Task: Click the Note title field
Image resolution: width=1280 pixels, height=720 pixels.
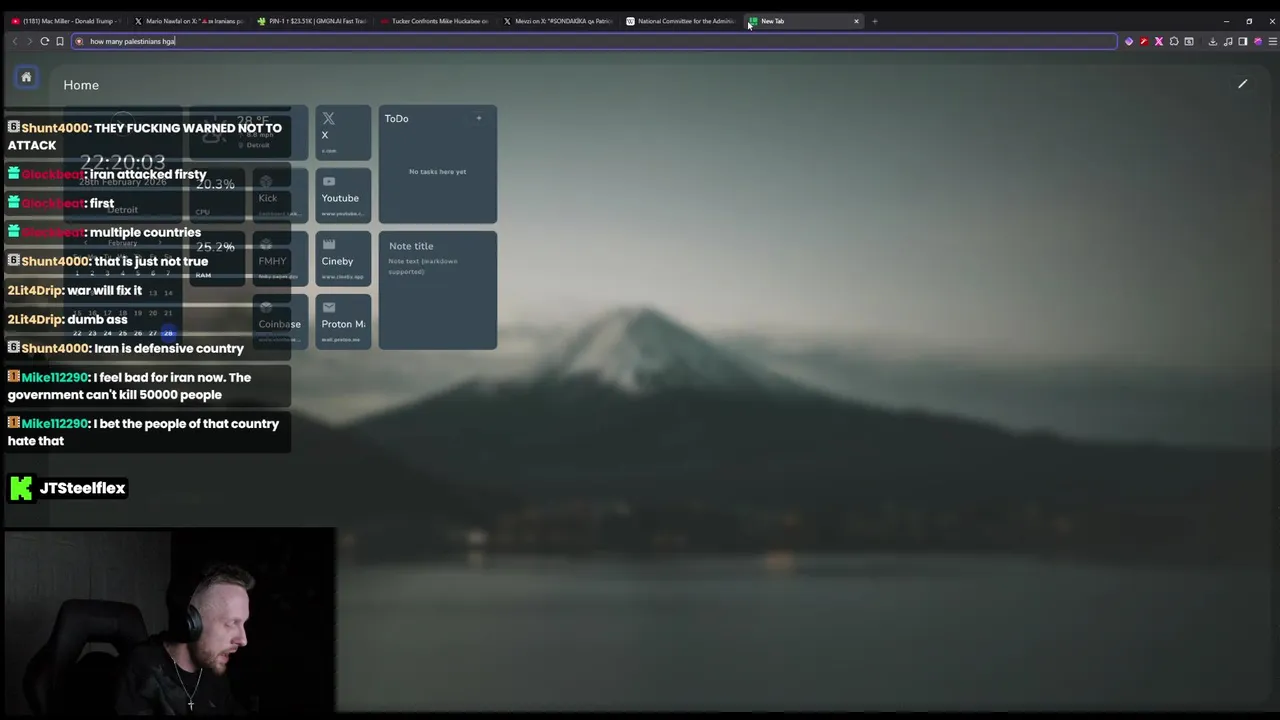Action: coord(411,246)
